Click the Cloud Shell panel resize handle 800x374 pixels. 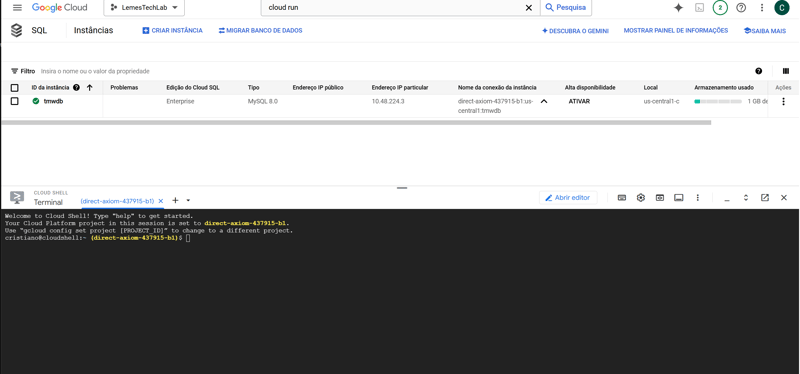(402, 188)
